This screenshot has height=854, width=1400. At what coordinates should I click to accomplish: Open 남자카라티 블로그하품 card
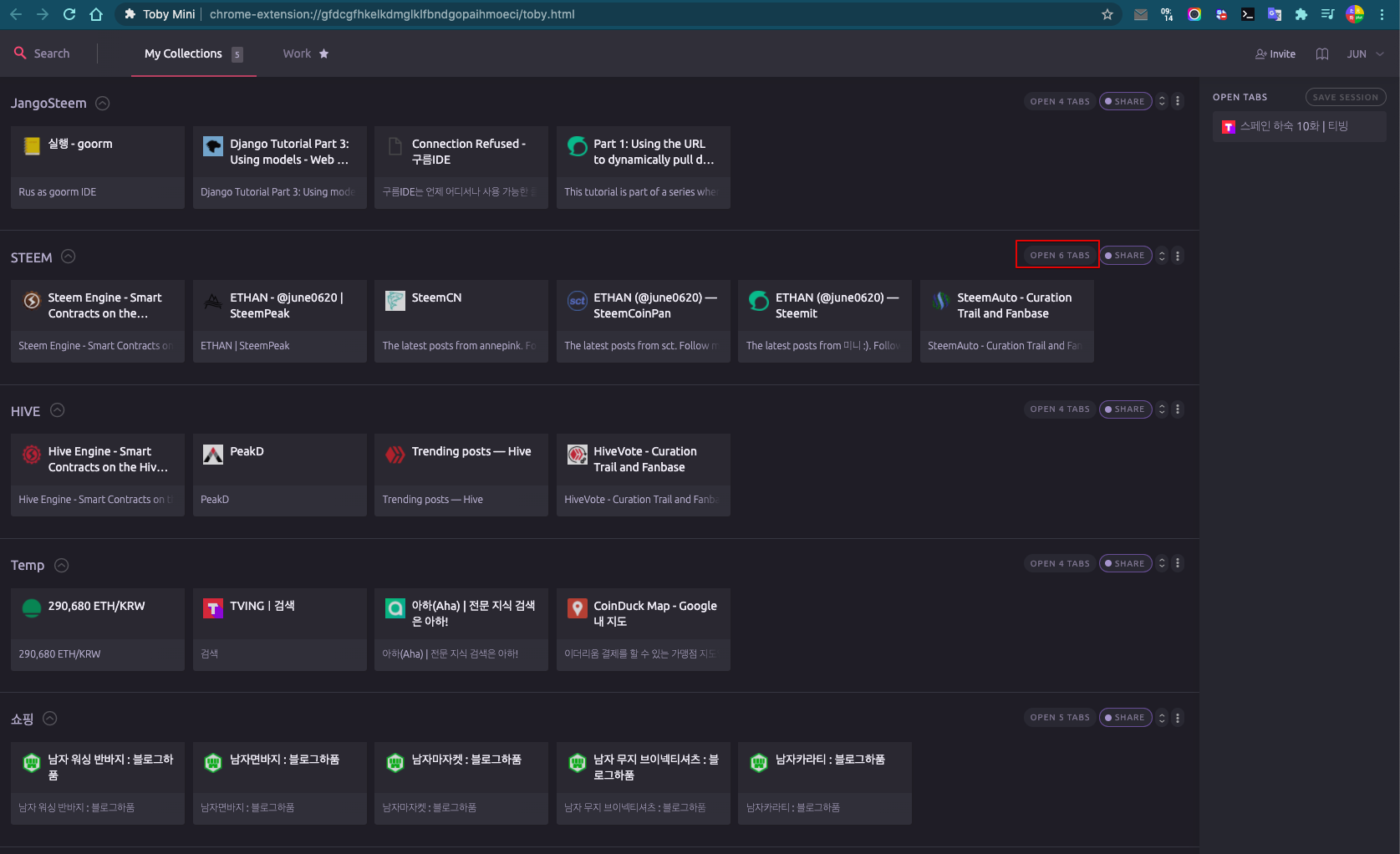(x=825, y=783)
